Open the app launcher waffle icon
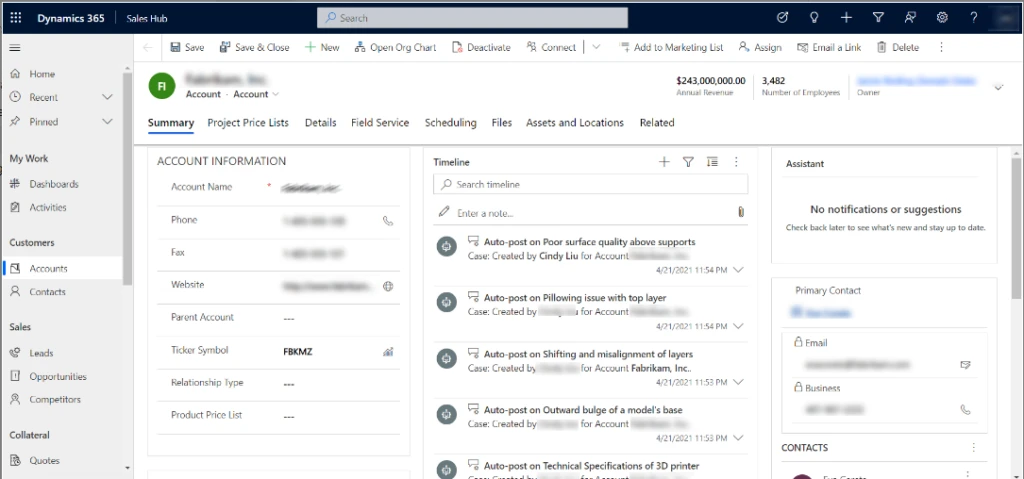 click(x=15, y=17)
